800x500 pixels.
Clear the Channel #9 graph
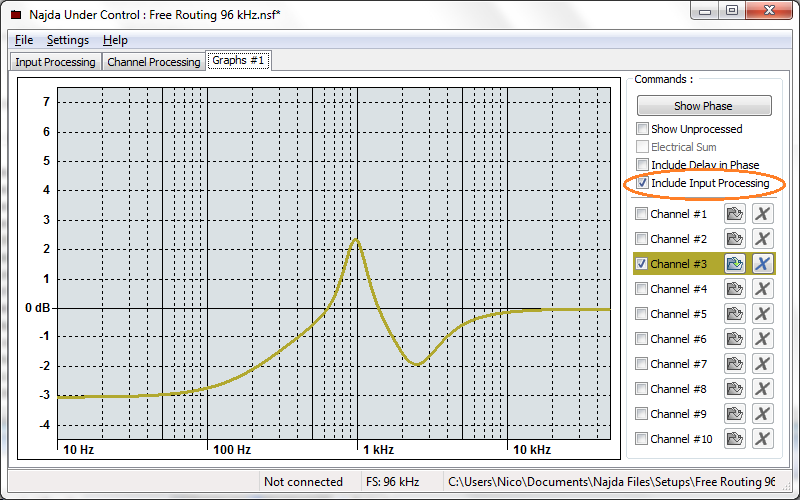pyautogui.click(x=762, y=414)
